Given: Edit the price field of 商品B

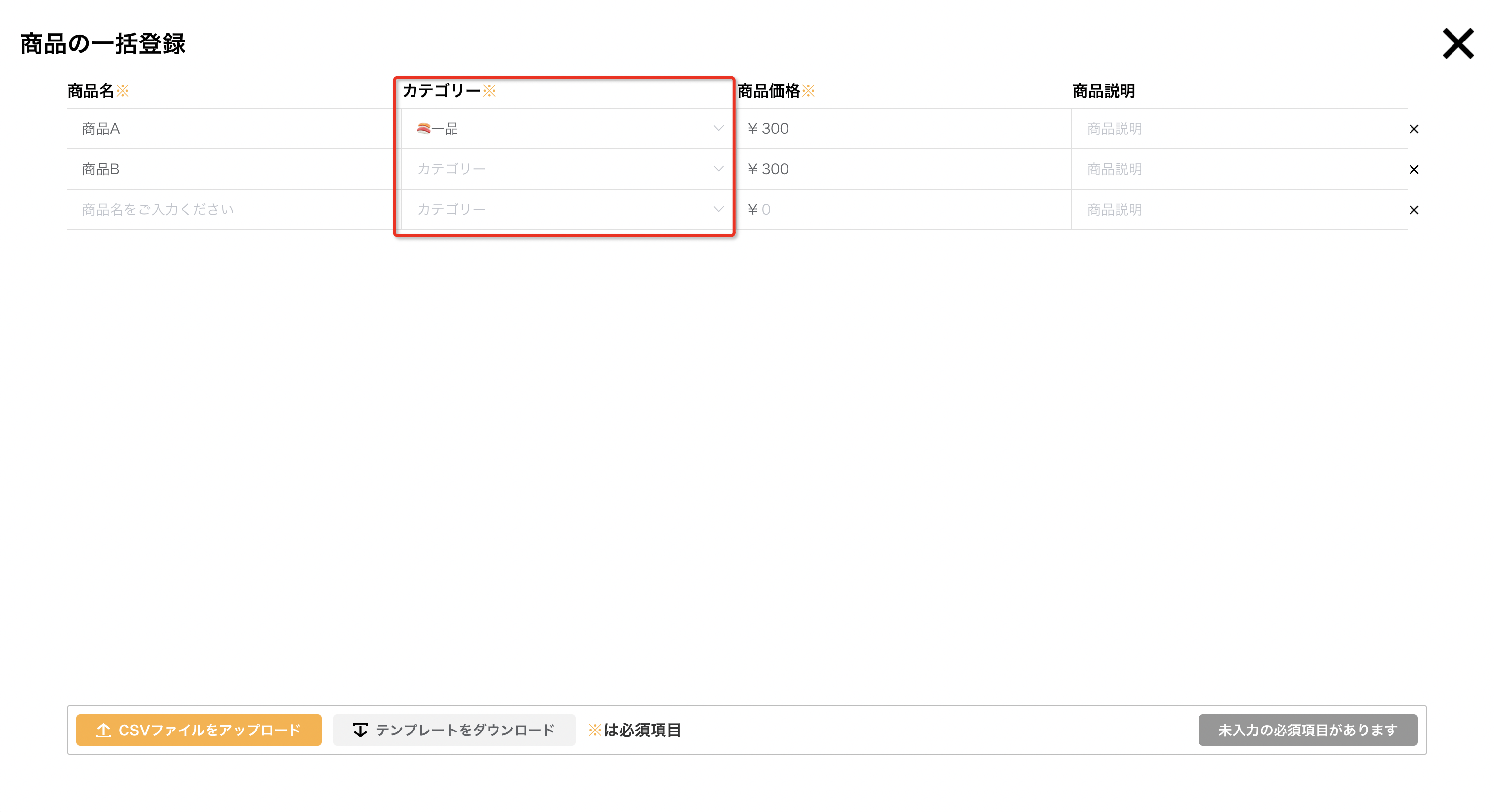Looking at the screenshot, I should tap(904, 169).
